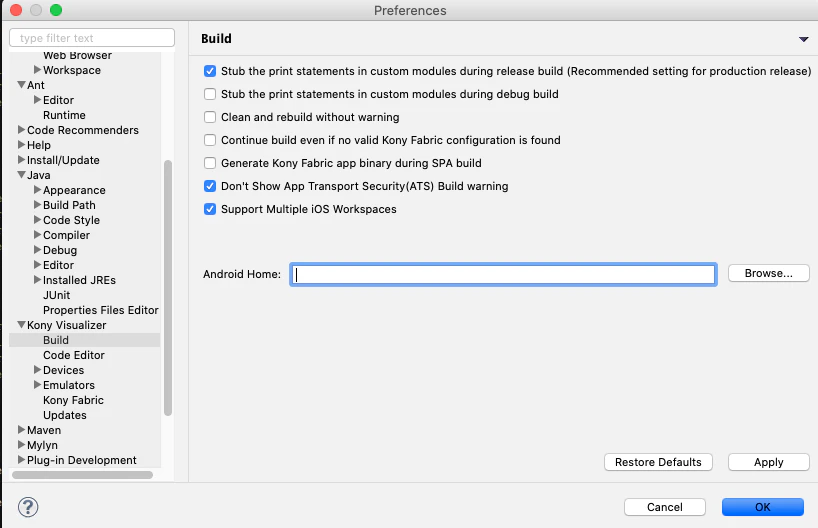Open the help question mark icon
Screen dimensions: 818x528
pos(28,507)
